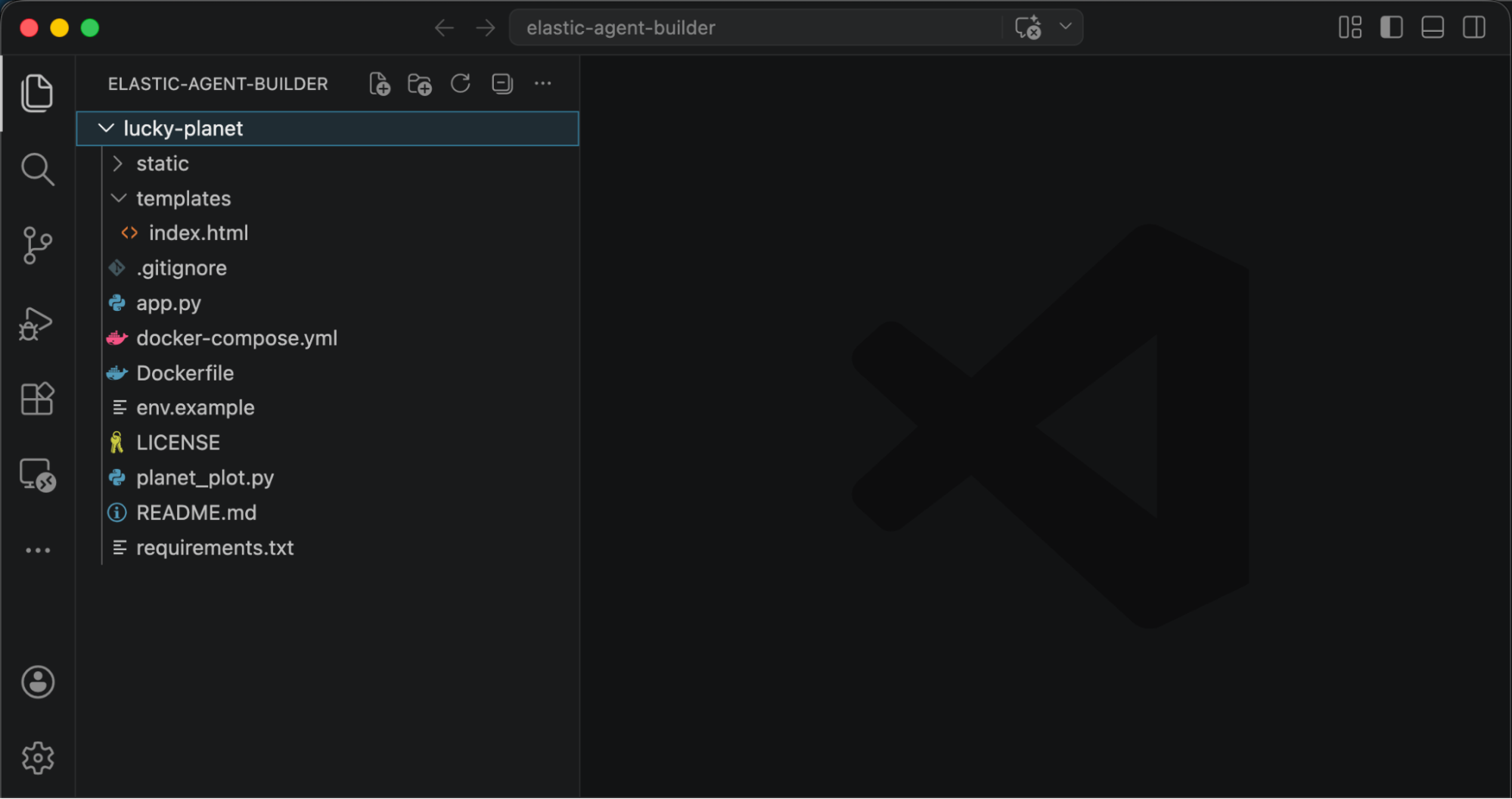This screenshot has height=799, width=1512.
Task: Refresh the Explorer file tree
Action: pyautogui.click(x=461, y=83)
